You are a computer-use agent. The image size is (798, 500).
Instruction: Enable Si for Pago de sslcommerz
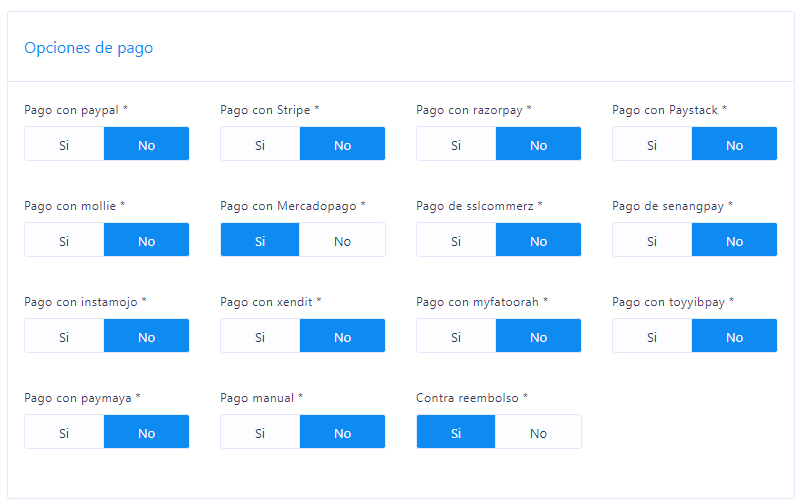[x=456, y=240]
